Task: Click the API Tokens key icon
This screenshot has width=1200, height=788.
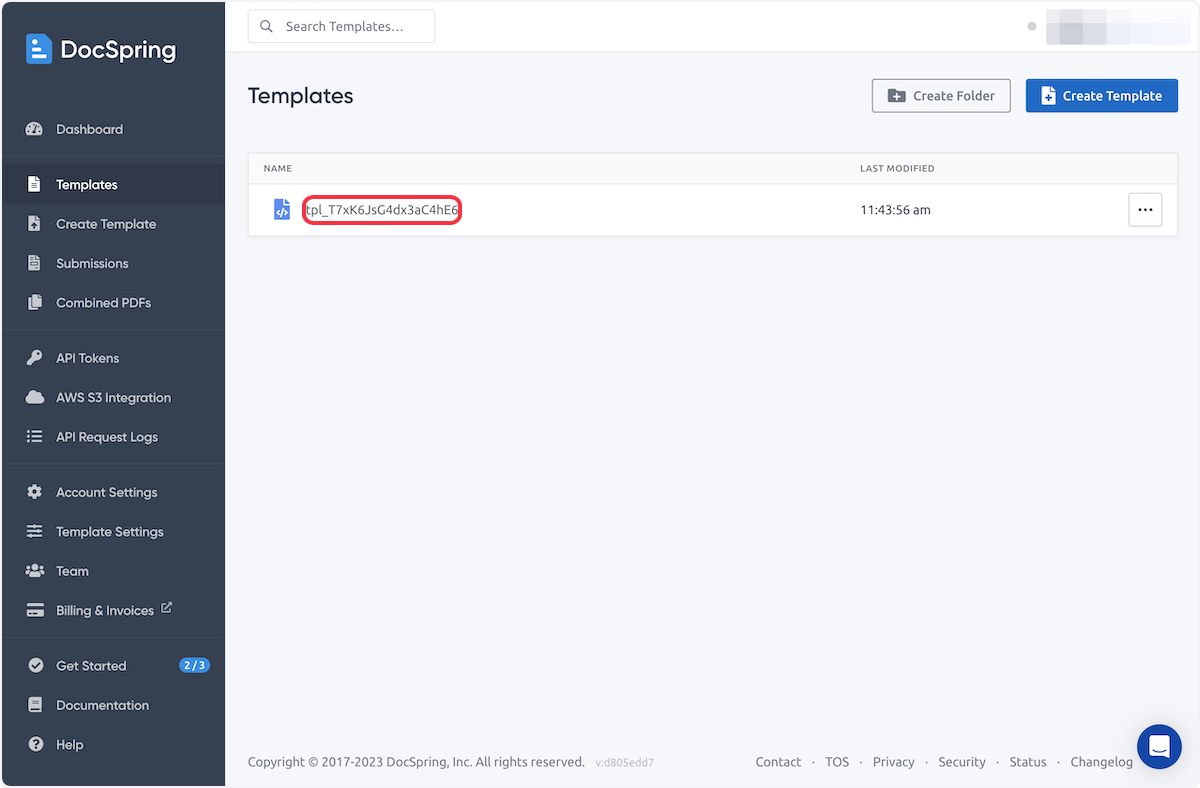Action: click(35, 358)
